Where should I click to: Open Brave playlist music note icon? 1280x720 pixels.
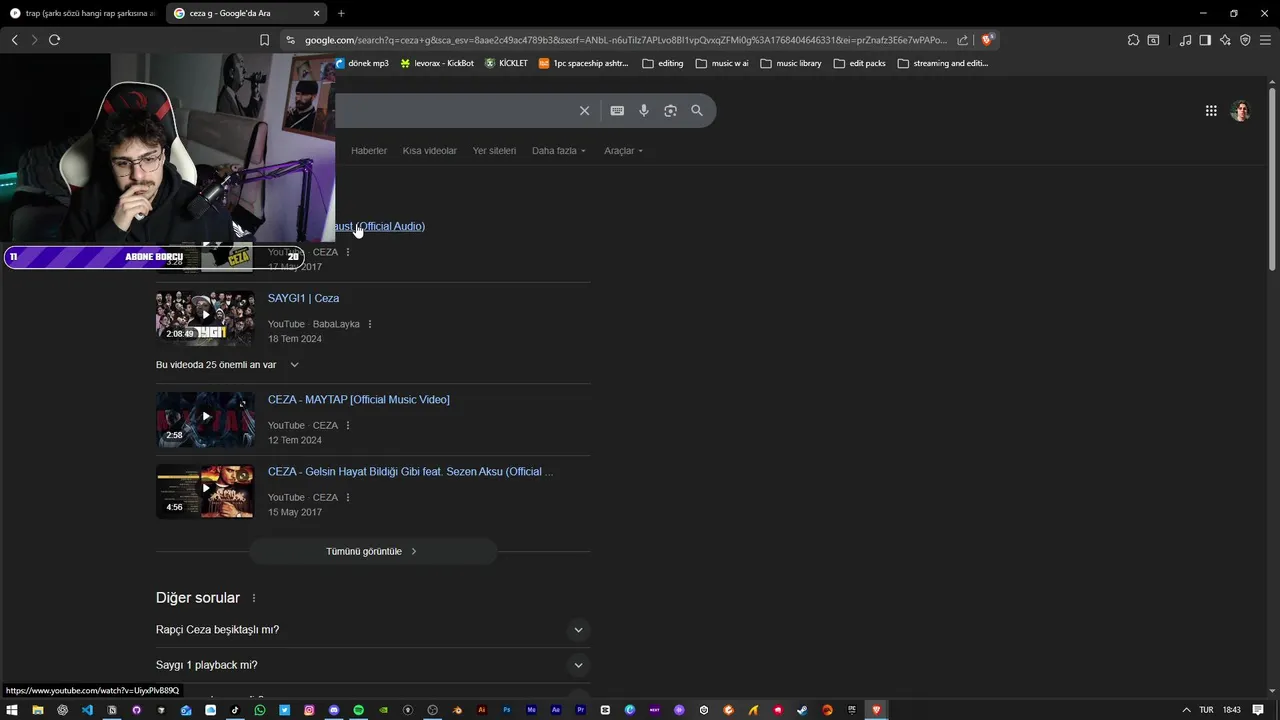pos(1185,40)
